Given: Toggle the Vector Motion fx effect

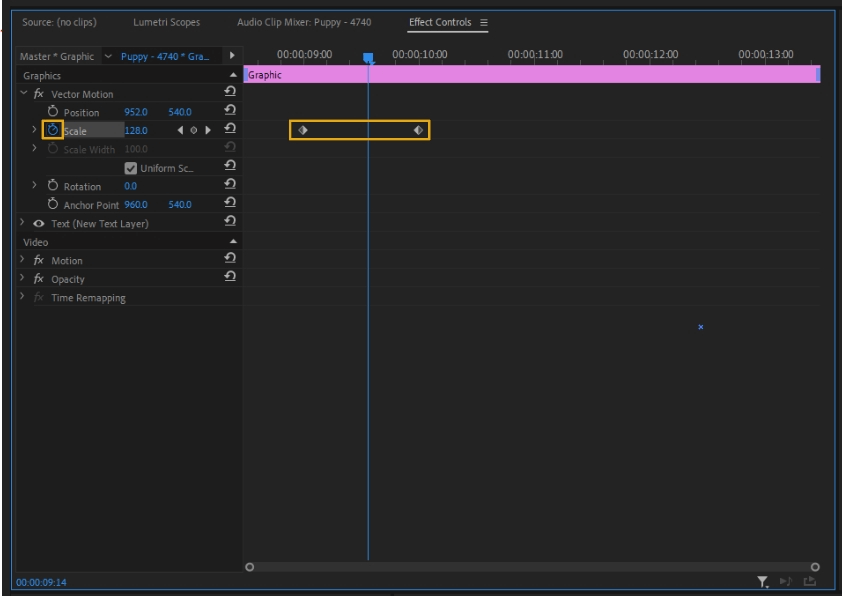Looking at the screenshot, I should pyautogui.click(x=37, y=94).
